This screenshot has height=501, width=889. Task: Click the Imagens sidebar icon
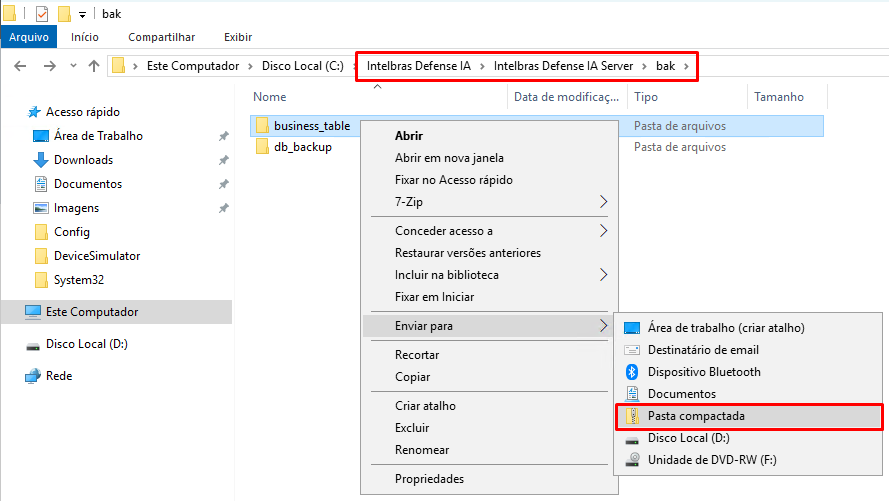pos(41,208)
